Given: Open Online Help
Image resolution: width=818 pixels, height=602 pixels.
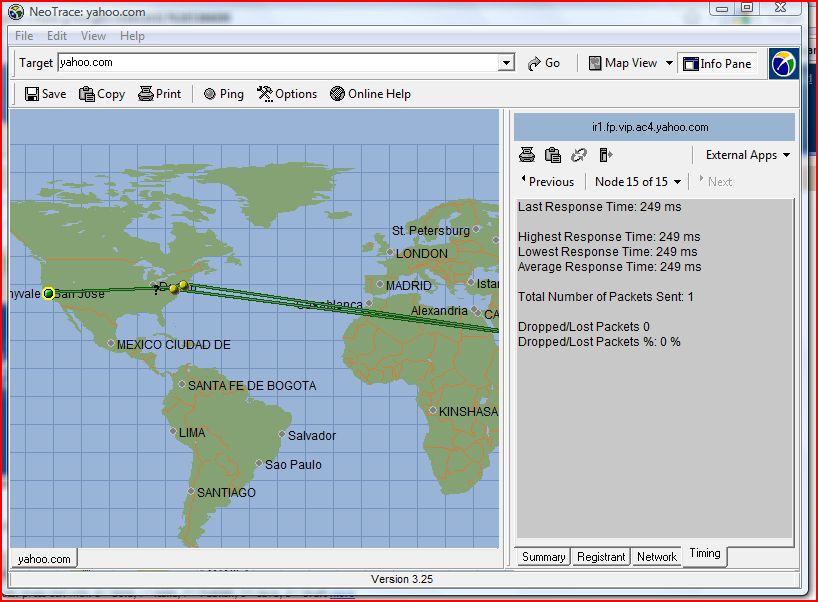Looking at the screenshot, I should click(370, 94).
